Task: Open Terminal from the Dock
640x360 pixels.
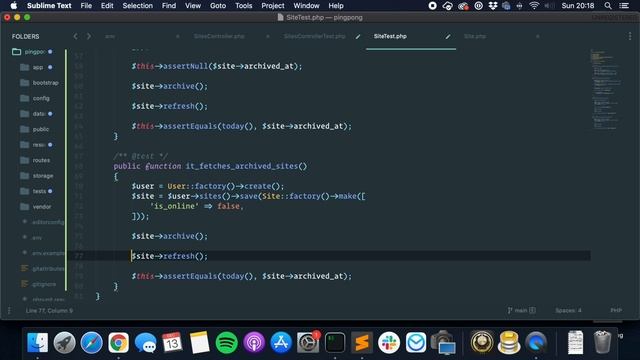Action: click(335, 342)
